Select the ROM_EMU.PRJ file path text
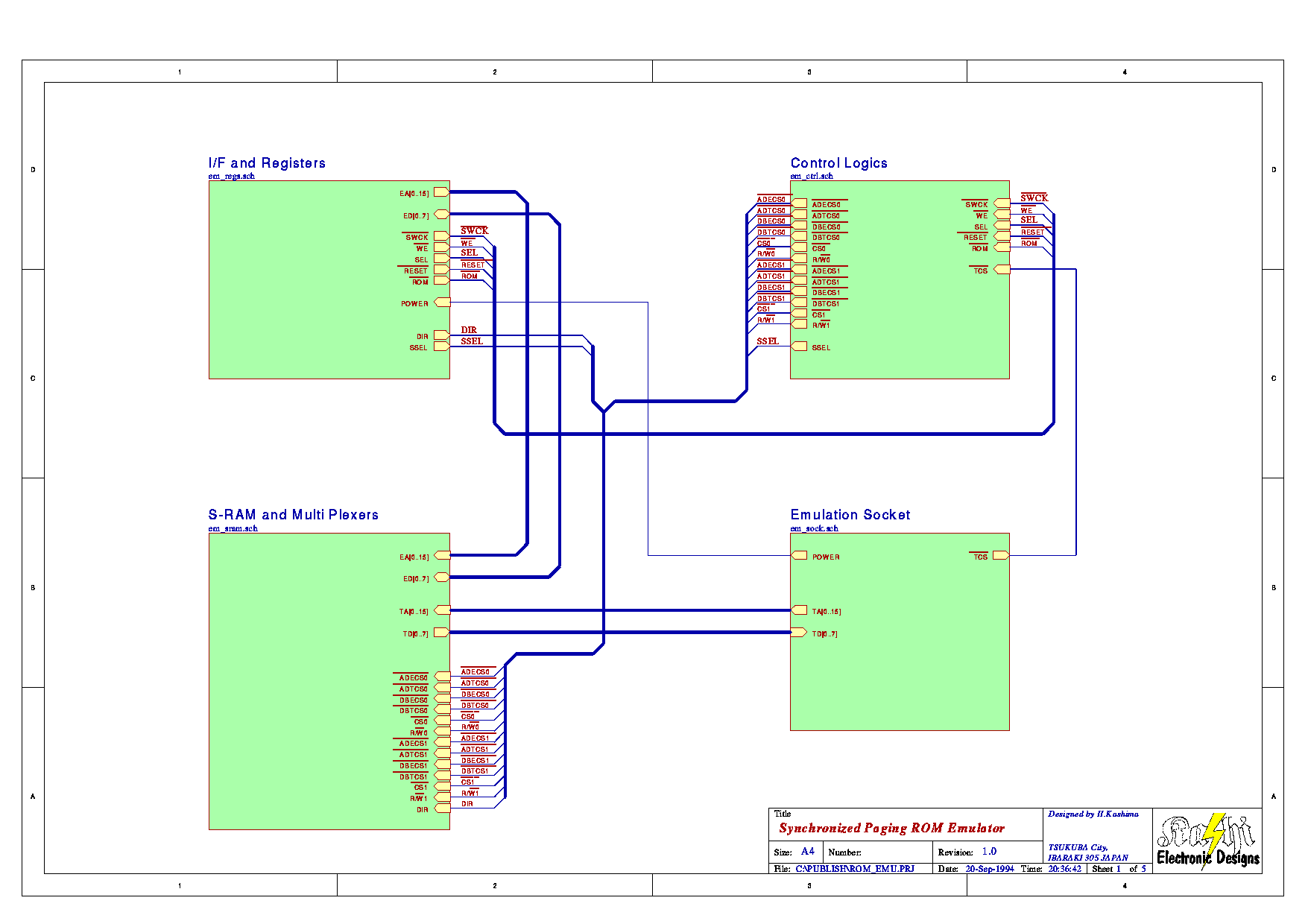The image size is (1308, 924). (854, 869)
